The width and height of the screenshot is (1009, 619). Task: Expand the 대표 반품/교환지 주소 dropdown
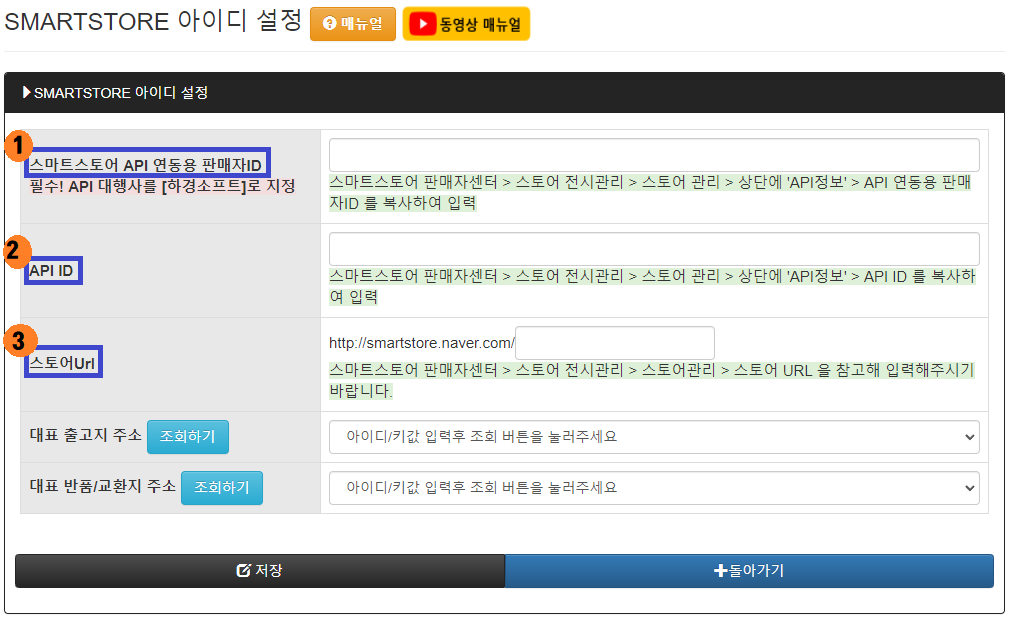[x=654, y=487]
